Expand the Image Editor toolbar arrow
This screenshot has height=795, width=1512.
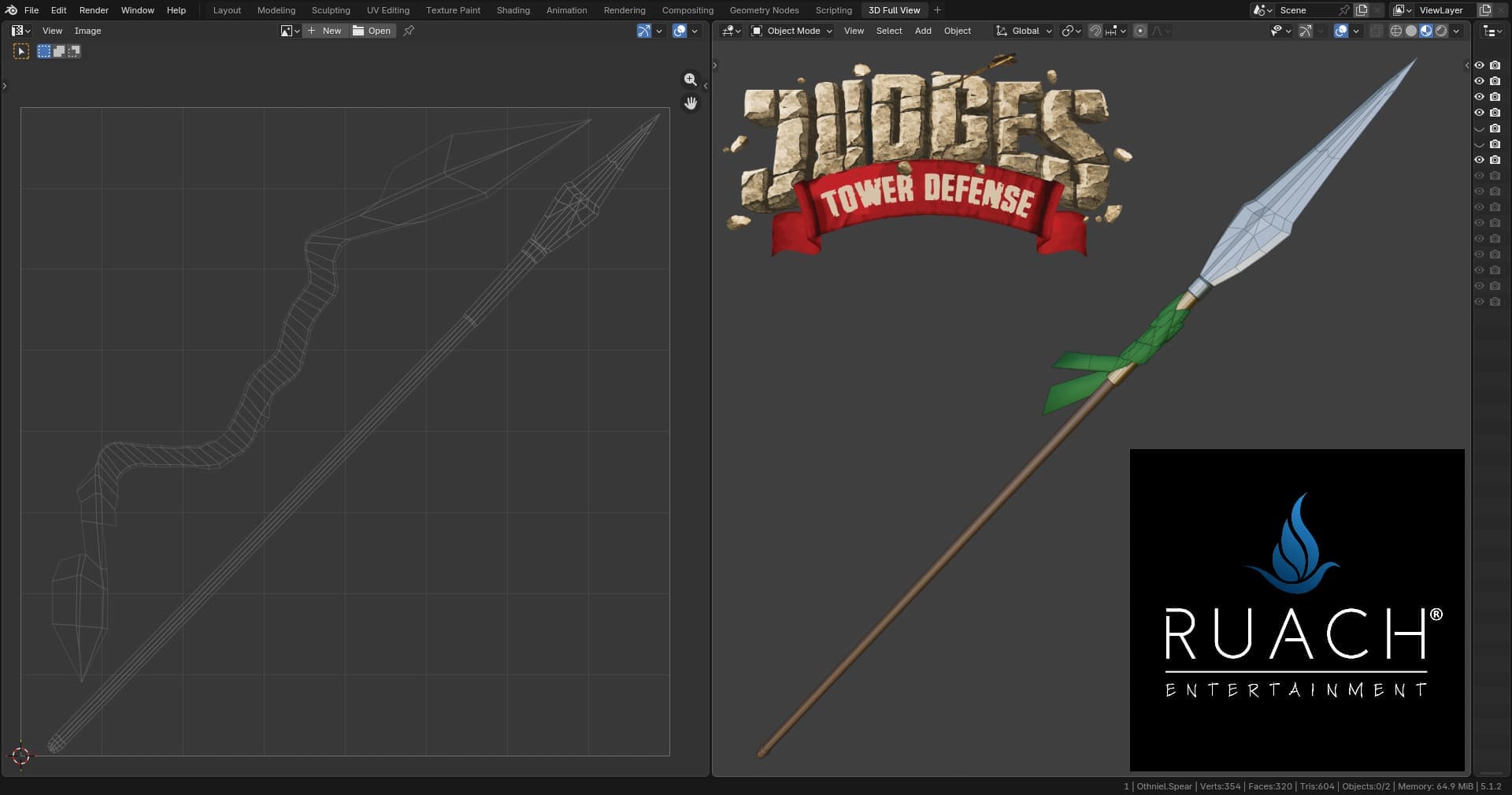pos(4,85)
